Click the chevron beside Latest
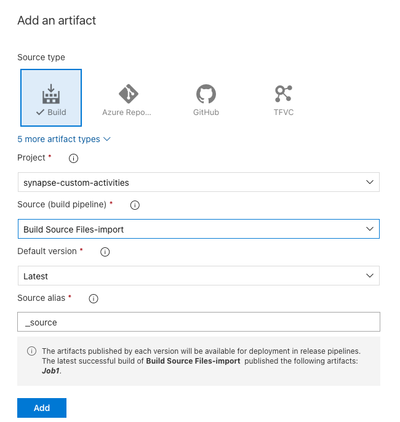The image size is (400, 422). click(370, 276)
